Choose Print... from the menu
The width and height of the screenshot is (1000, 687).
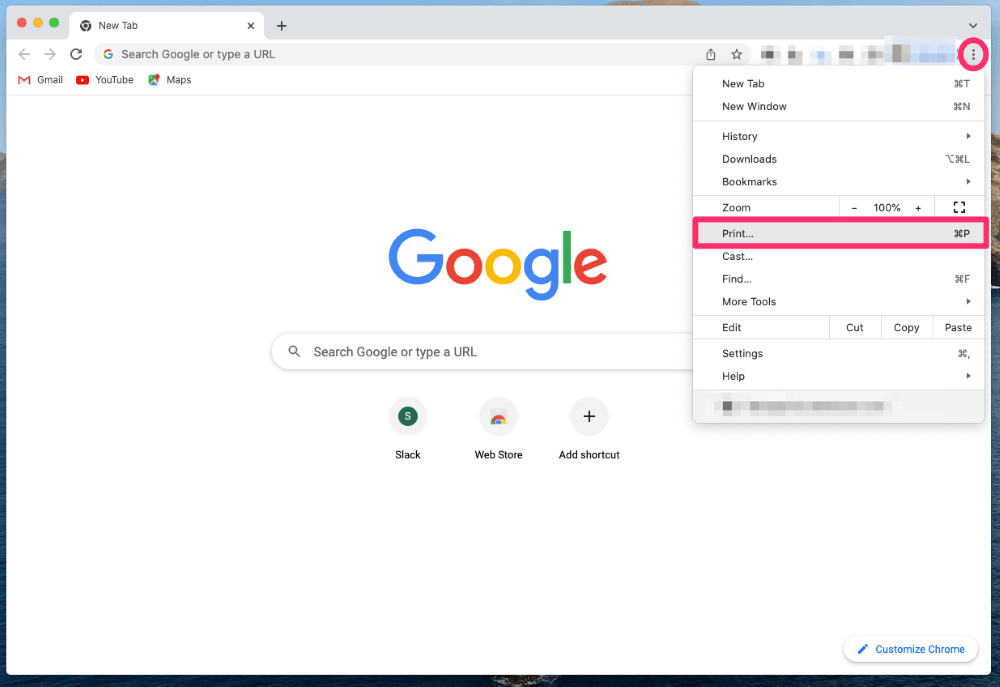[x=838, y=233]
